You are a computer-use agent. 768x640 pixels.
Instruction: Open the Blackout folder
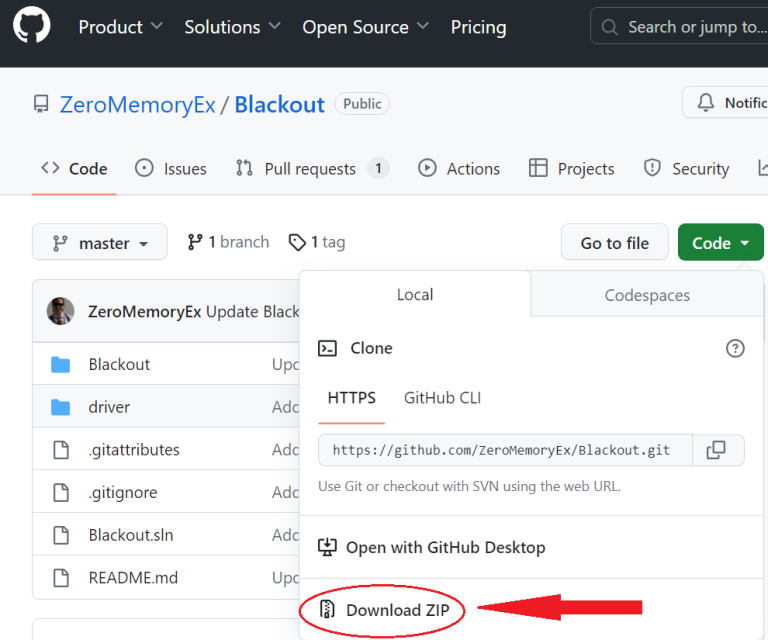point(119,364)
